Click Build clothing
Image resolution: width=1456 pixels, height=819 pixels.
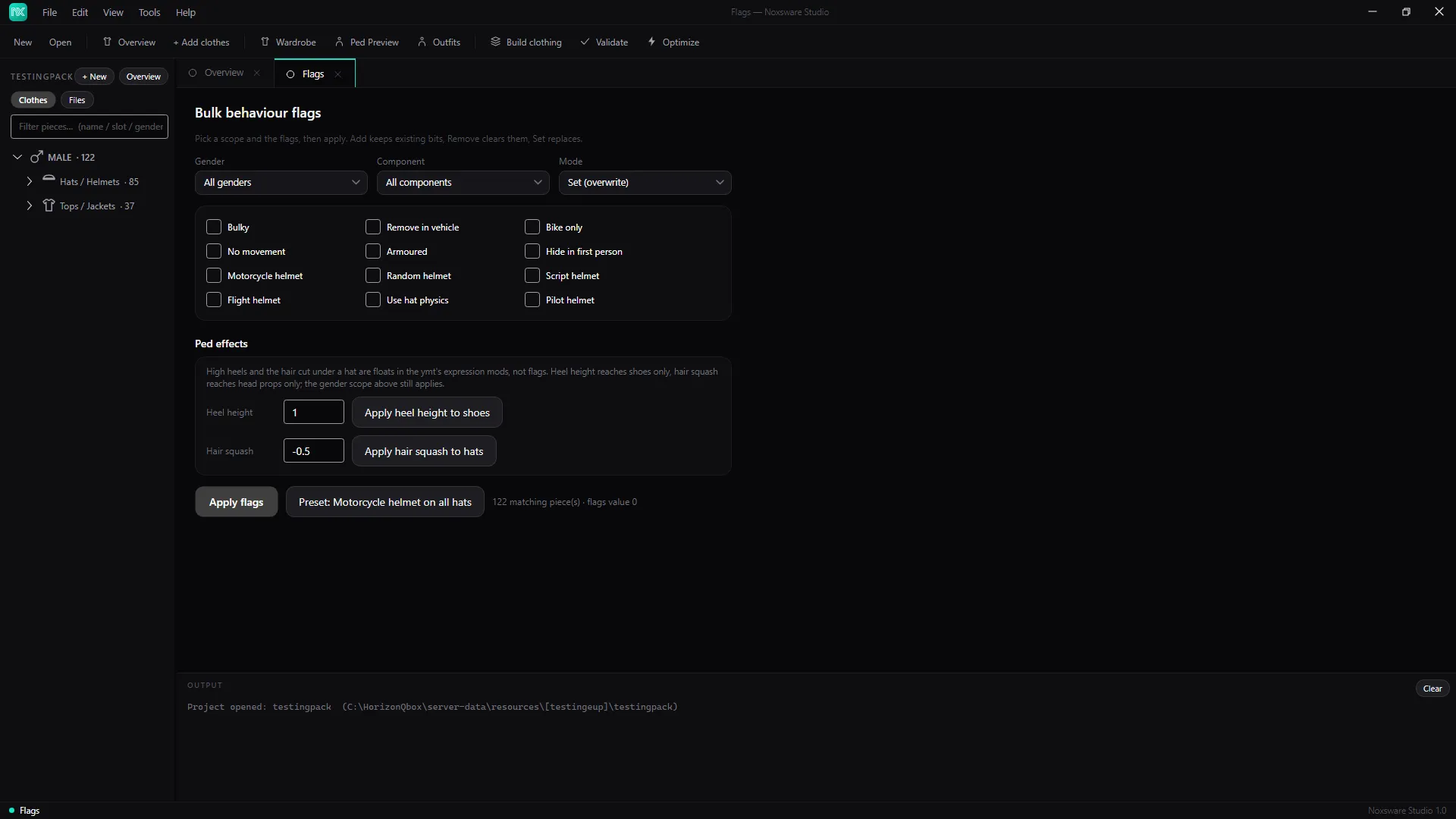point(526,42)
